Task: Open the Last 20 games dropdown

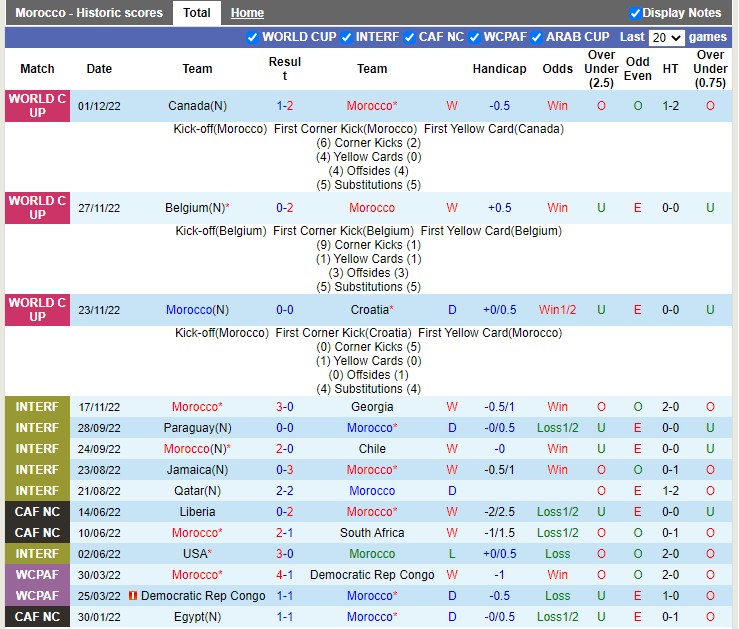Action: click(x=666, y=38)
